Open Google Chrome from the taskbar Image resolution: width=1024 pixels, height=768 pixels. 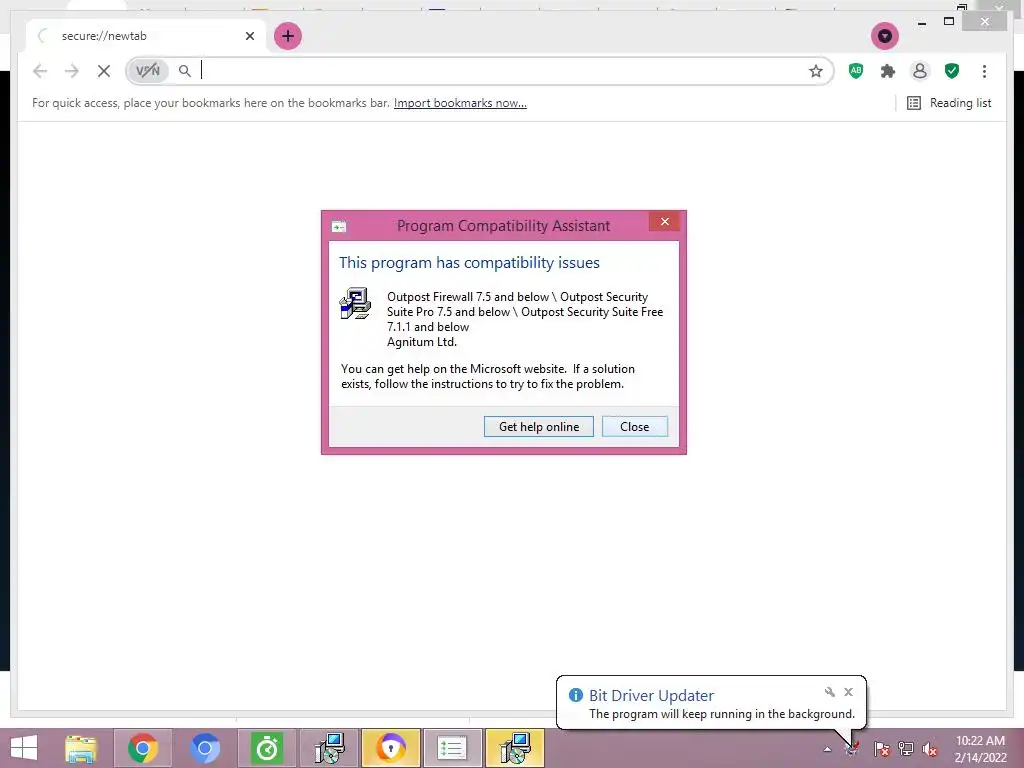(142, 748)
